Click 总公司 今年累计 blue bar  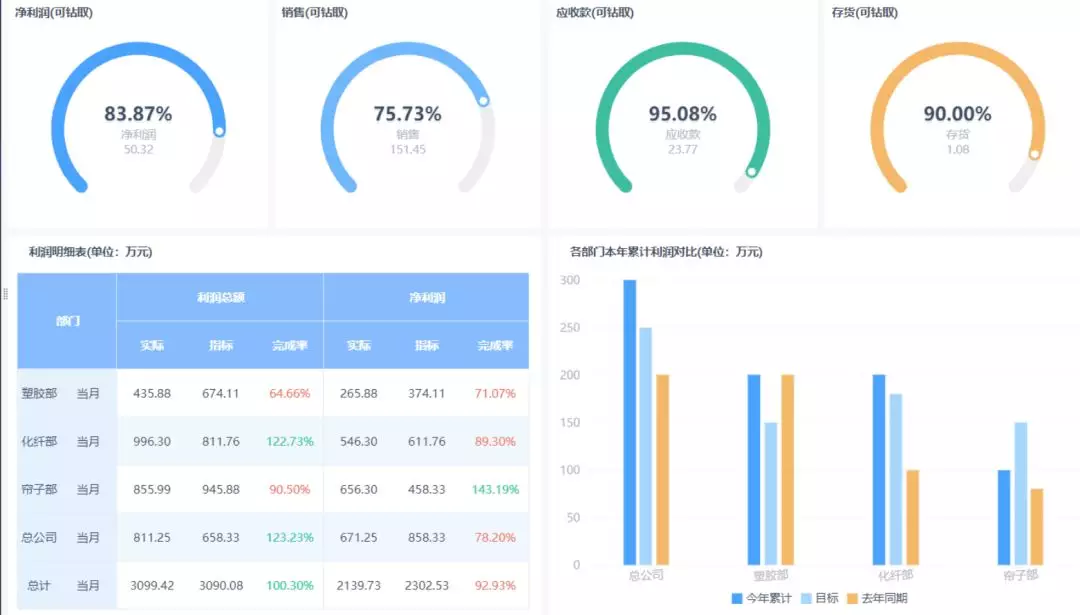630,422
